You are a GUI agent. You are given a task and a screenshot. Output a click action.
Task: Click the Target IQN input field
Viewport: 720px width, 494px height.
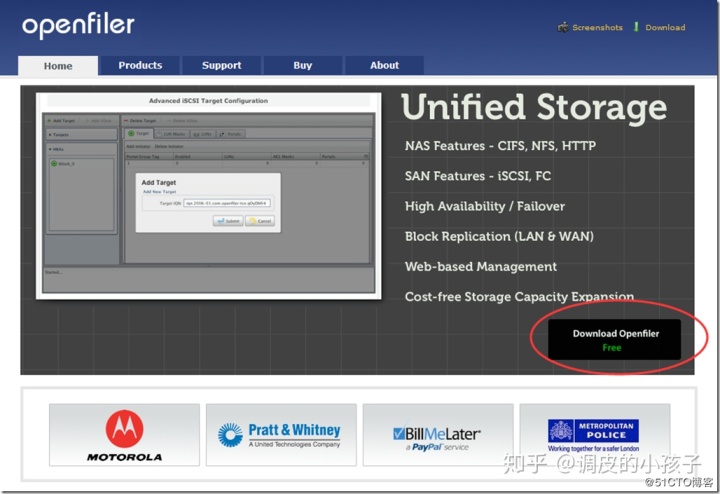[x=227, y=203]
